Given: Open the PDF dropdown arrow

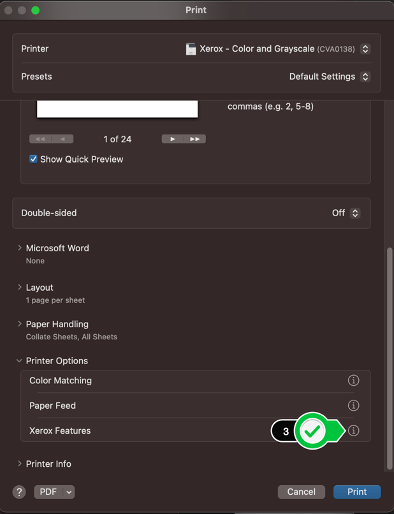Looking at the screenshot, I should coord(69,492).
